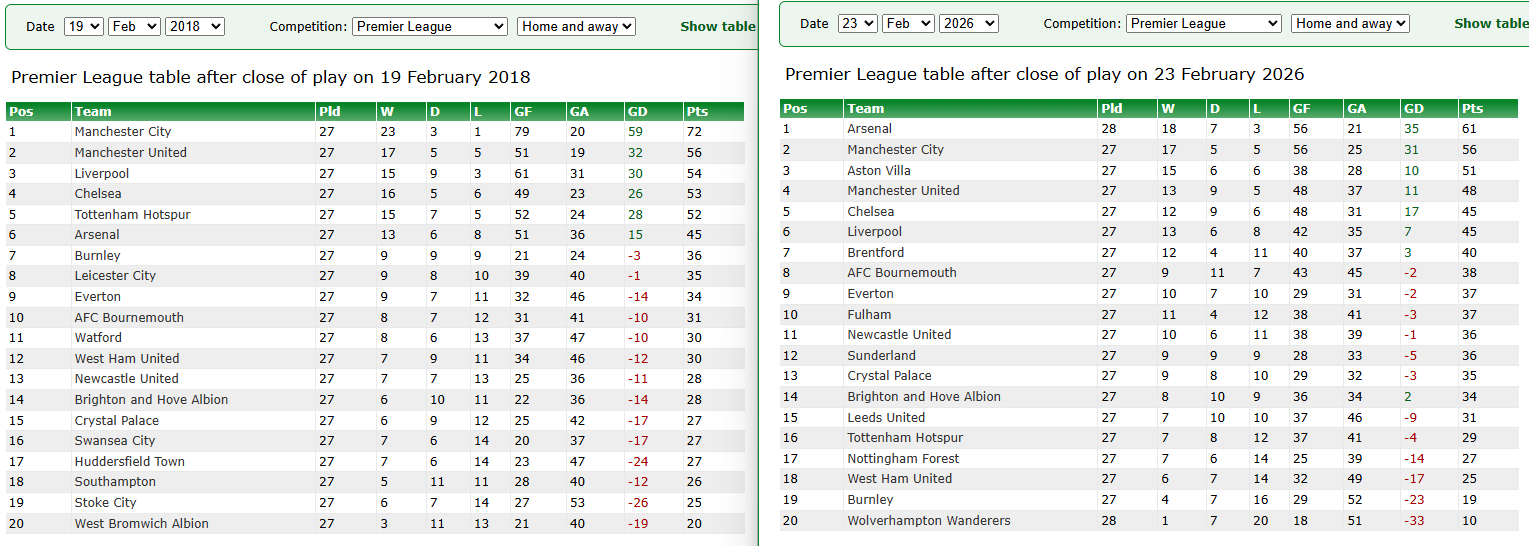The width and height of the screenshot is (1529, 546).
Task: Click Pos column header in 2026 table
Action: 795,108
